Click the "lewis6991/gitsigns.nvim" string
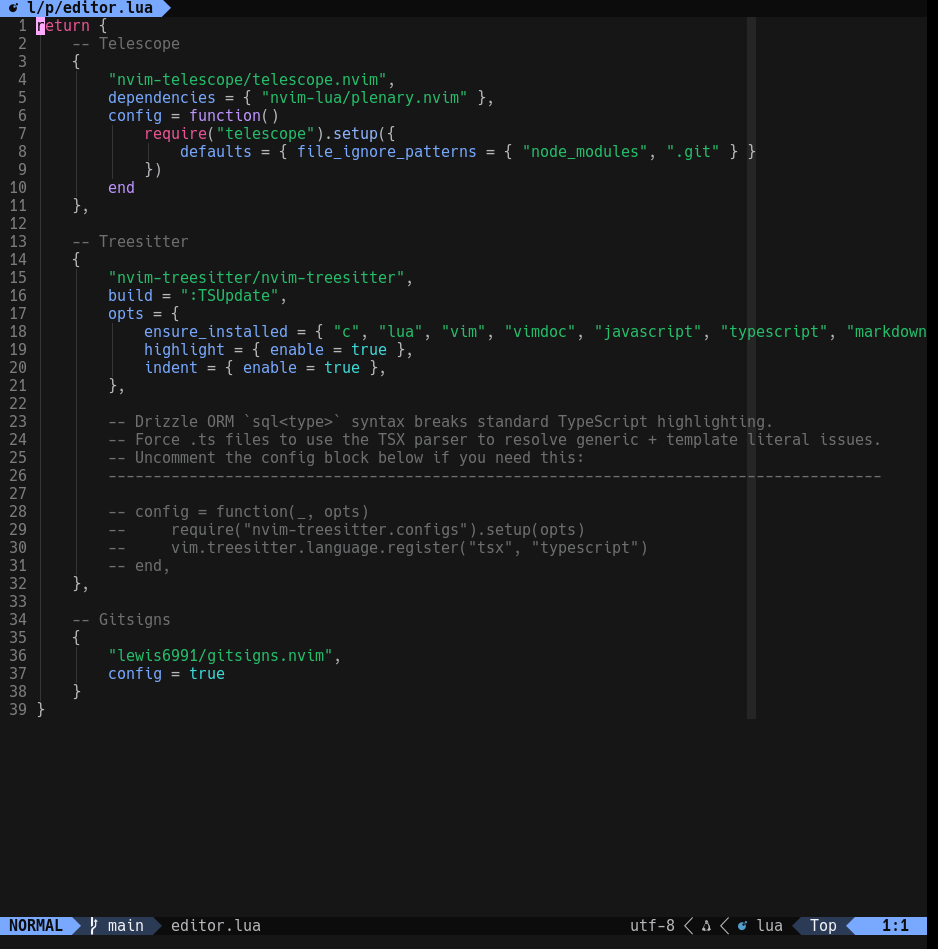The width and height of the screenshot is (938, 949). pos(220,656)
